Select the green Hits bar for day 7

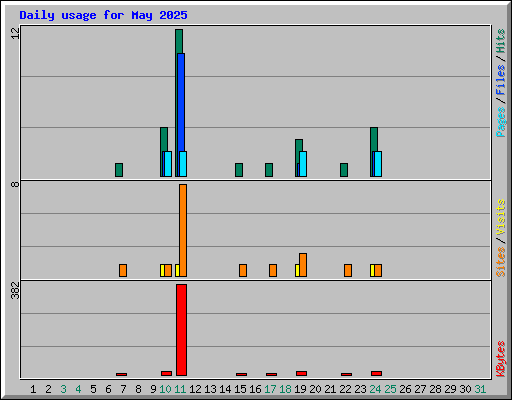coord(119,170)
